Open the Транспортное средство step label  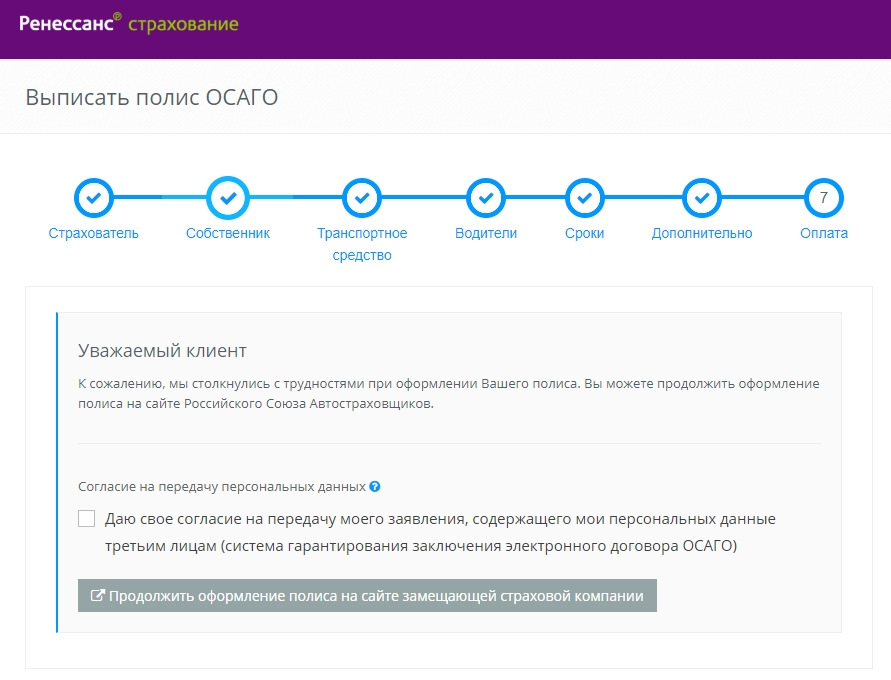(x=362, y=244)
